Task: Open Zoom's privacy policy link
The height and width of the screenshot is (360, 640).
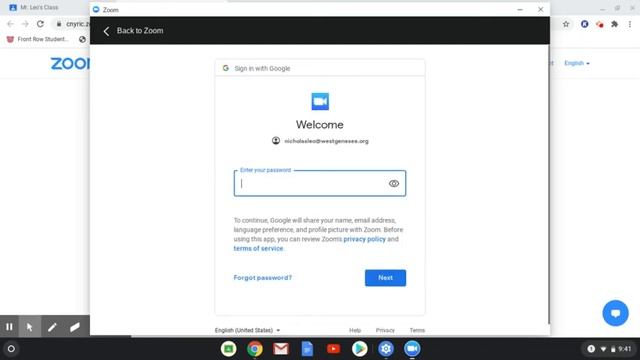Action: [364, 239]
